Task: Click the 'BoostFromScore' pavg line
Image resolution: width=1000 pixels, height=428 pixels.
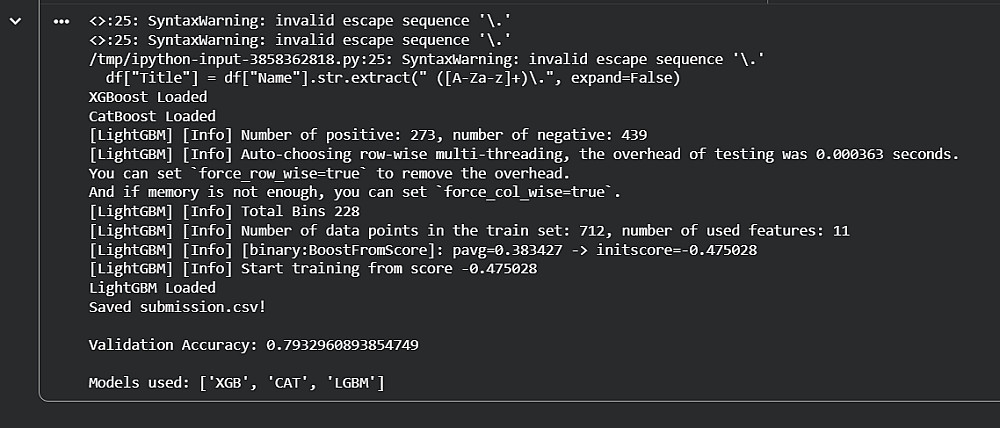Action: 420,249
